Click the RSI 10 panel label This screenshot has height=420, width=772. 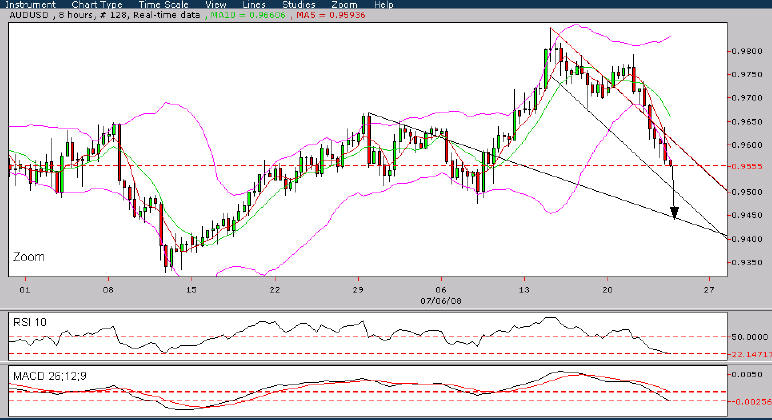pyautogui.click(x=30, y=322)
